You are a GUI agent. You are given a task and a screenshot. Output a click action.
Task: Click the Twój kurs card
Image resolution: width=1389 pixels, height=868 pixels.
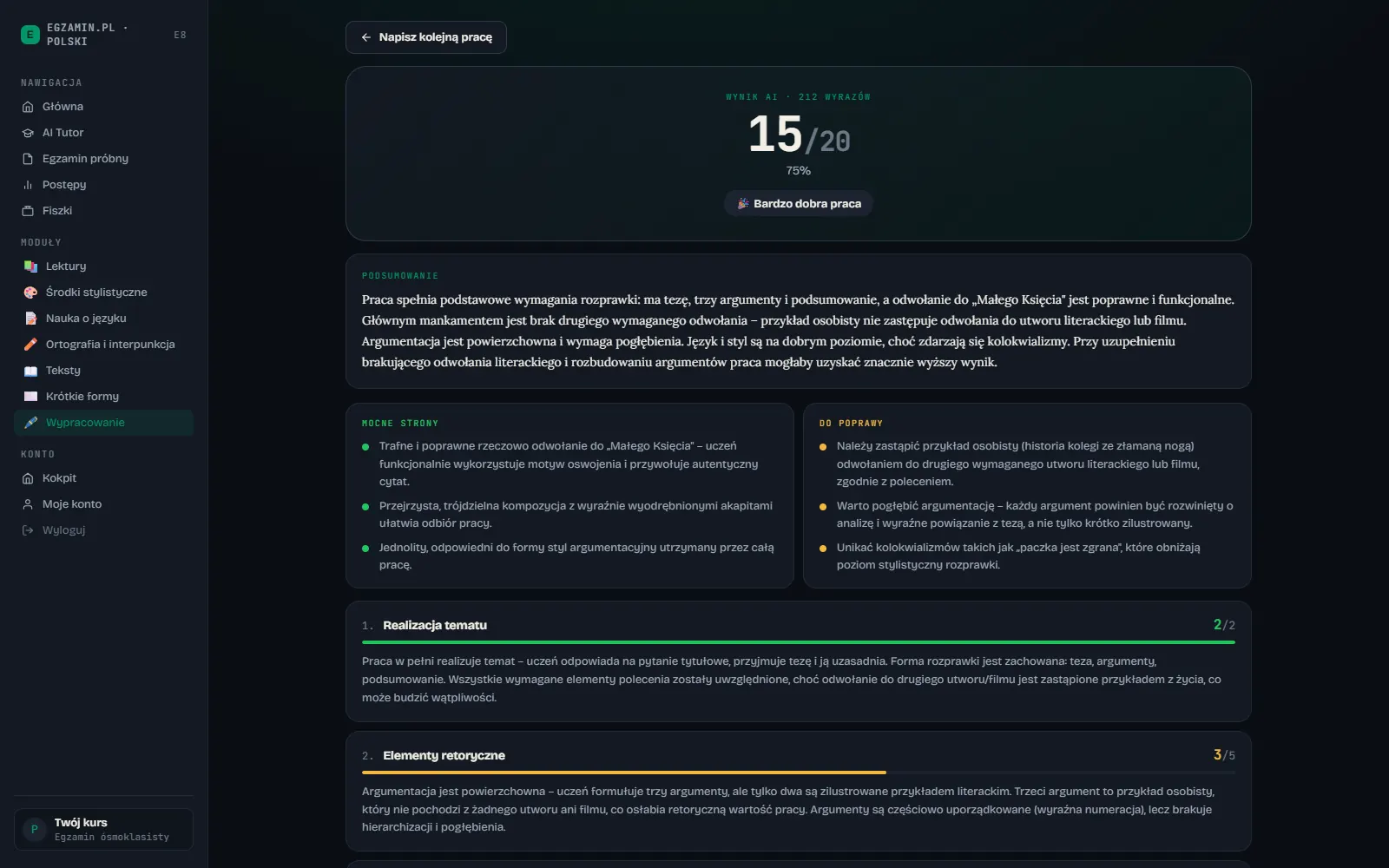[x=103, y=829]
